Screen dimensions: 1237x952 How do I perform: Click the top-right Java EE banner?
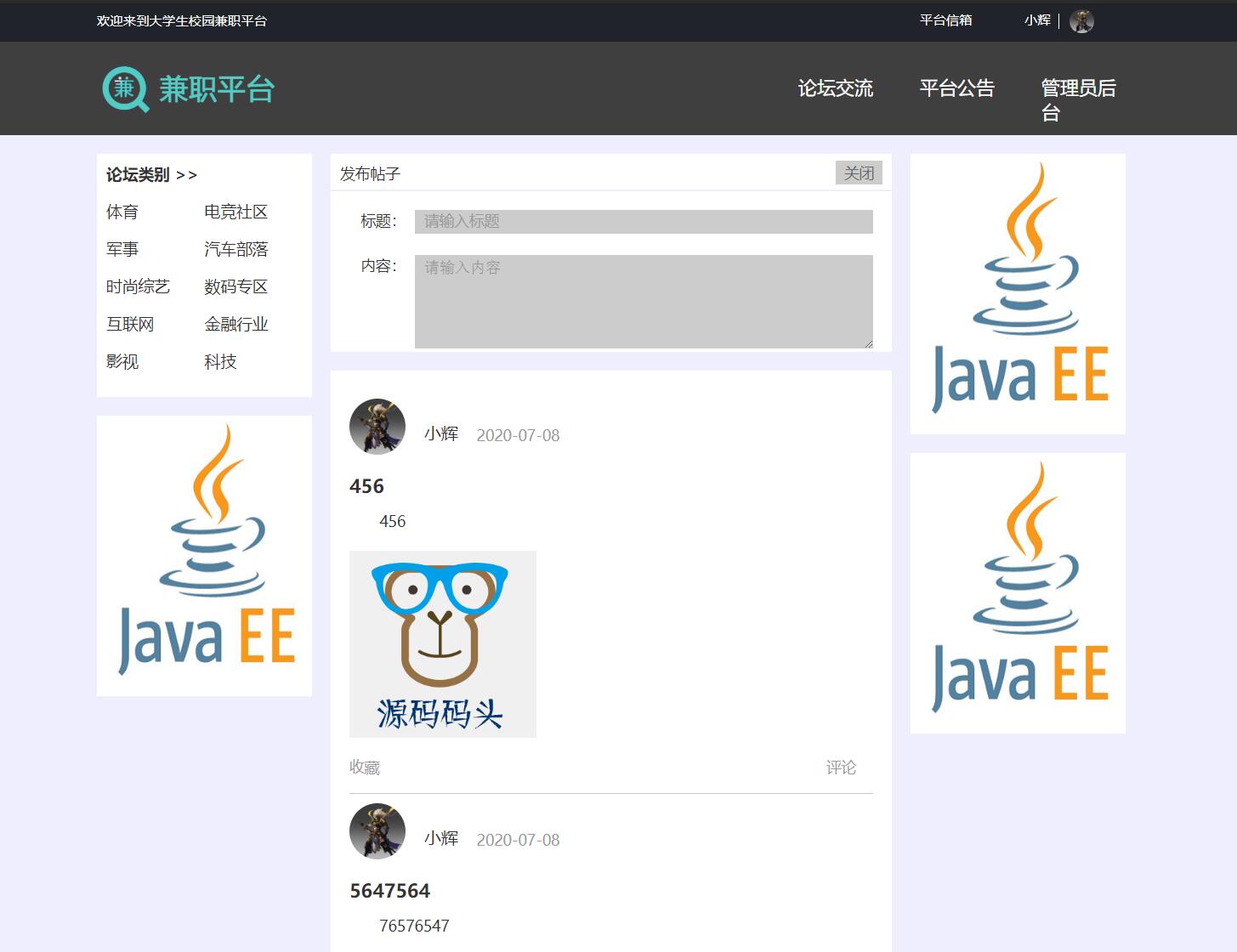[x=1017, y=293]
